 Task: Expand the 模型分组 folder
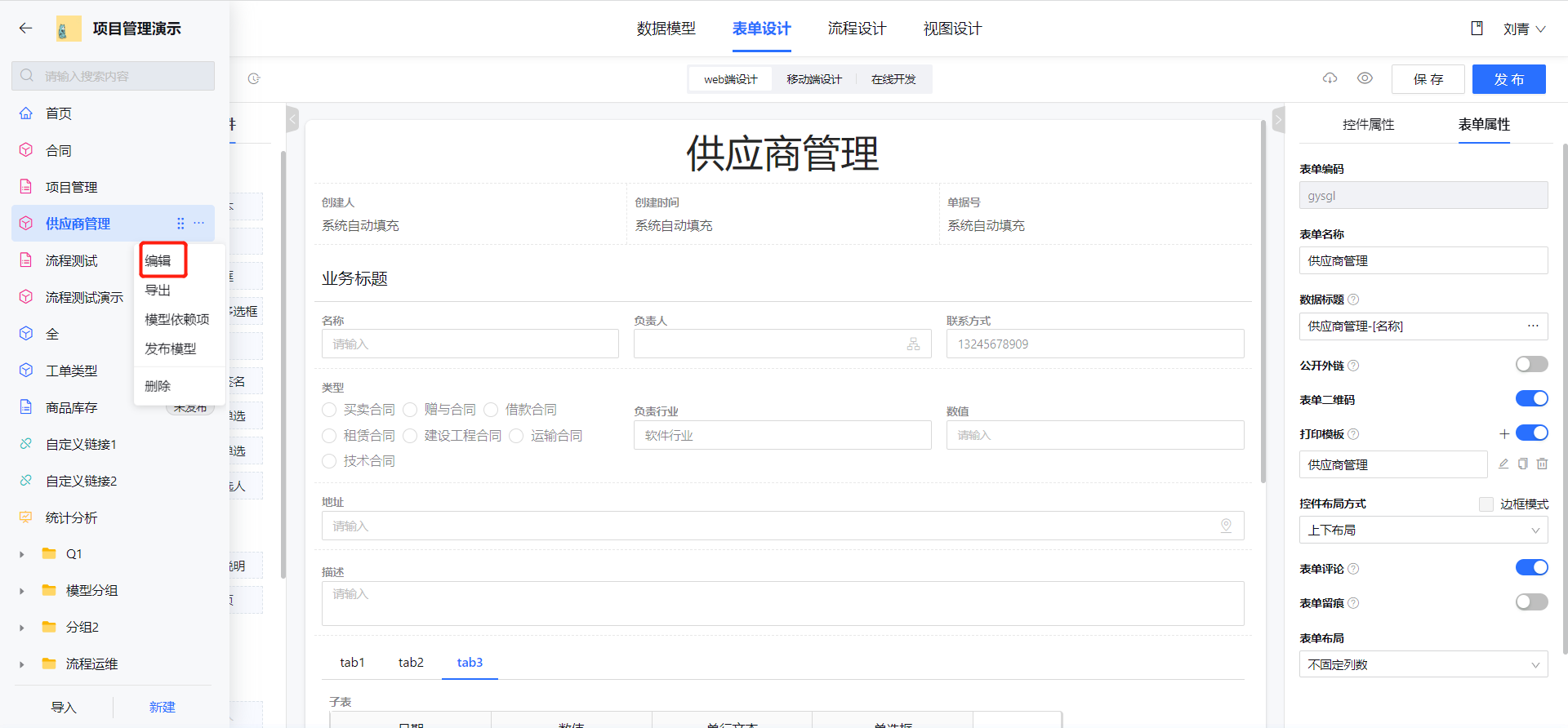click(x=21, y=591)
